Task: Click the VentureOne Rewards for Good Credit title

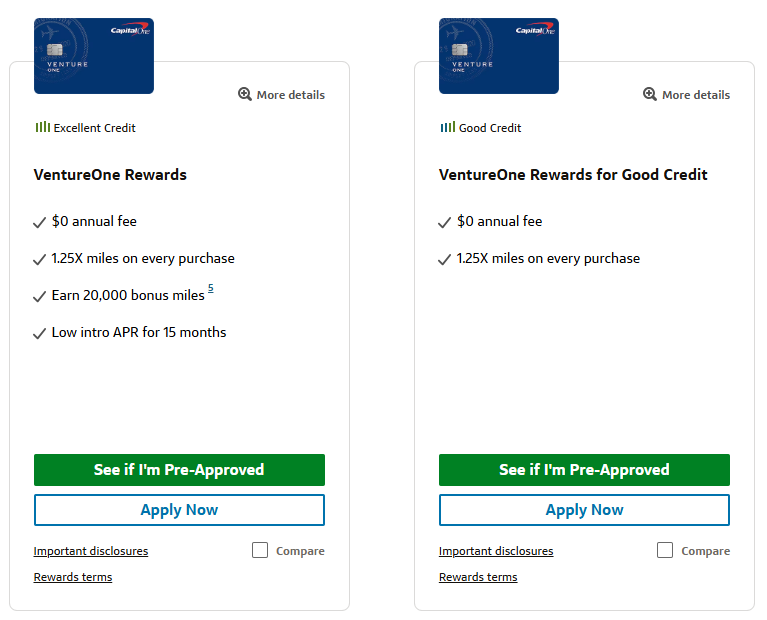Action: (x=573, y=175)
